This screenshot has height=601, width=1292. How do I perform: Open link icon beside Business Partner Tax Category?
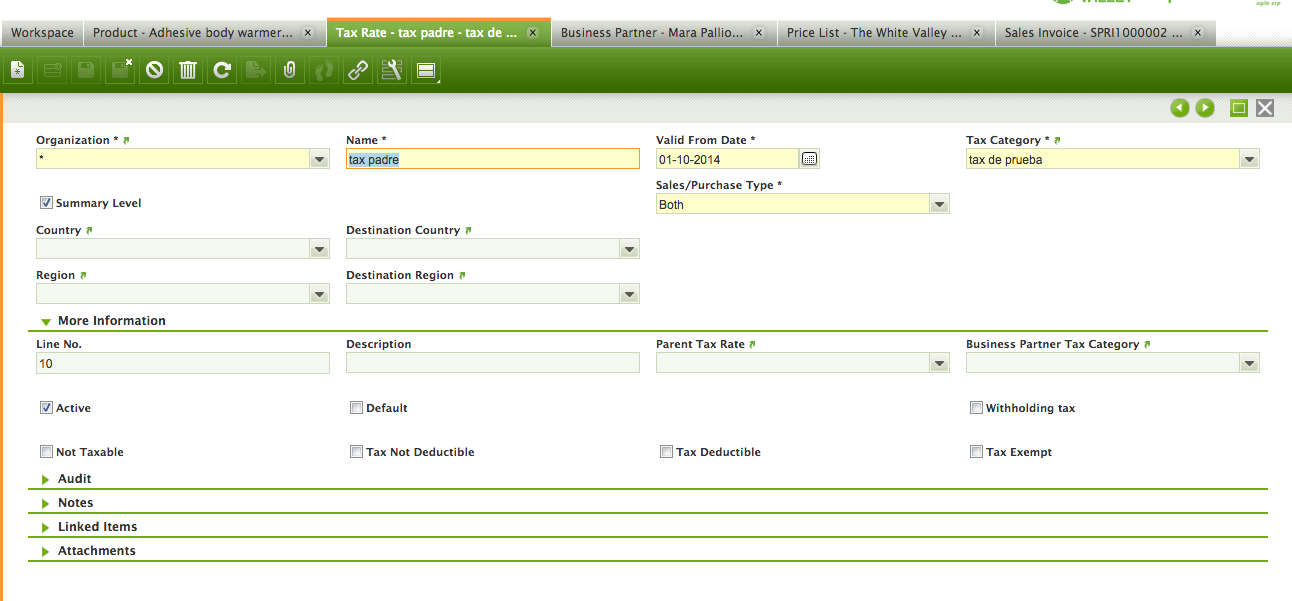(x=1148, y=344)
